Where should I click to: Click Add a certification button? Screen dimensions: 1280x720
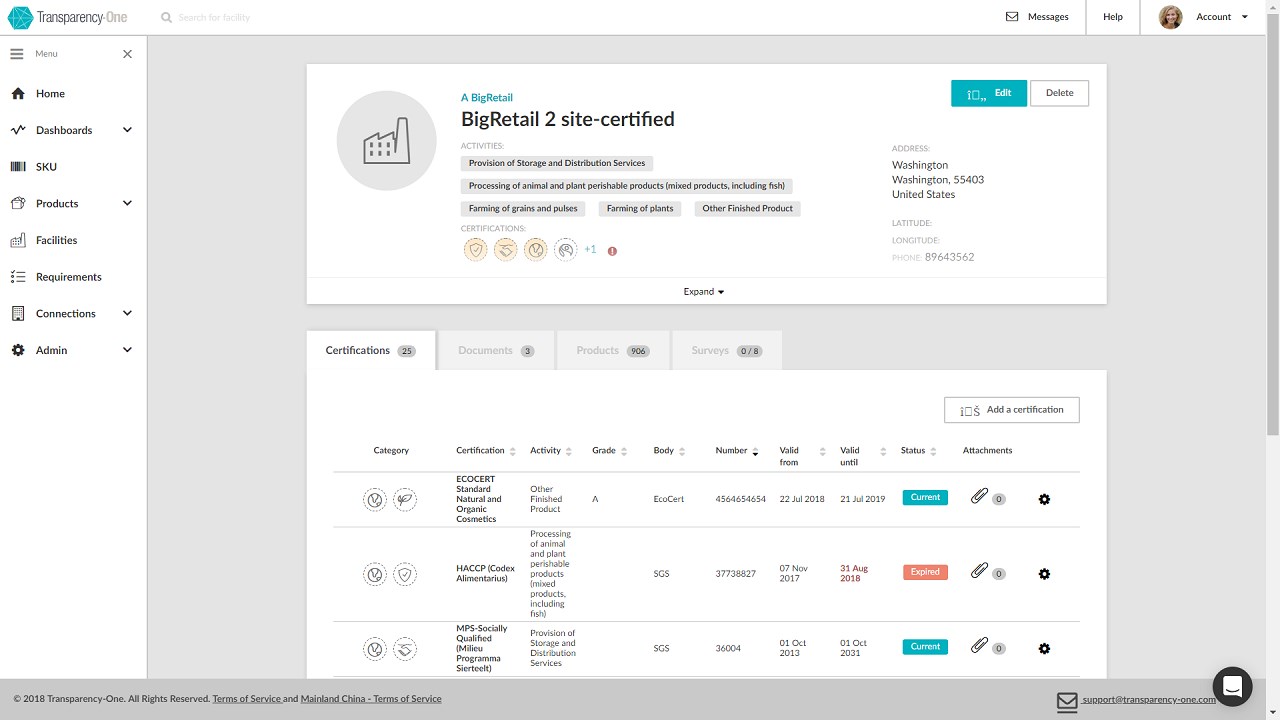(1012, 410)
